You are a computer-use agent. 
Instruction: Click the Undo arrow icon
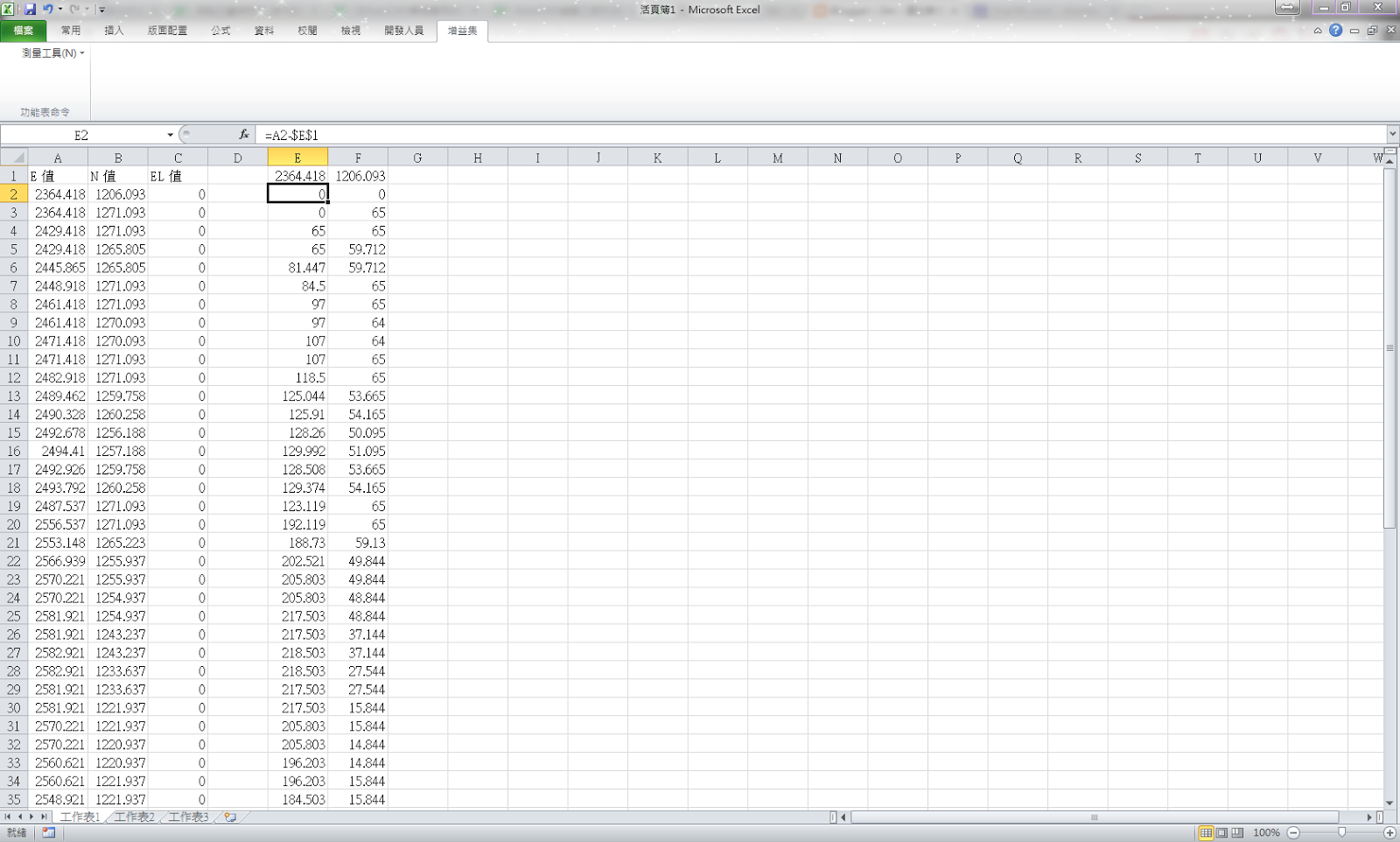pos(47,10)
